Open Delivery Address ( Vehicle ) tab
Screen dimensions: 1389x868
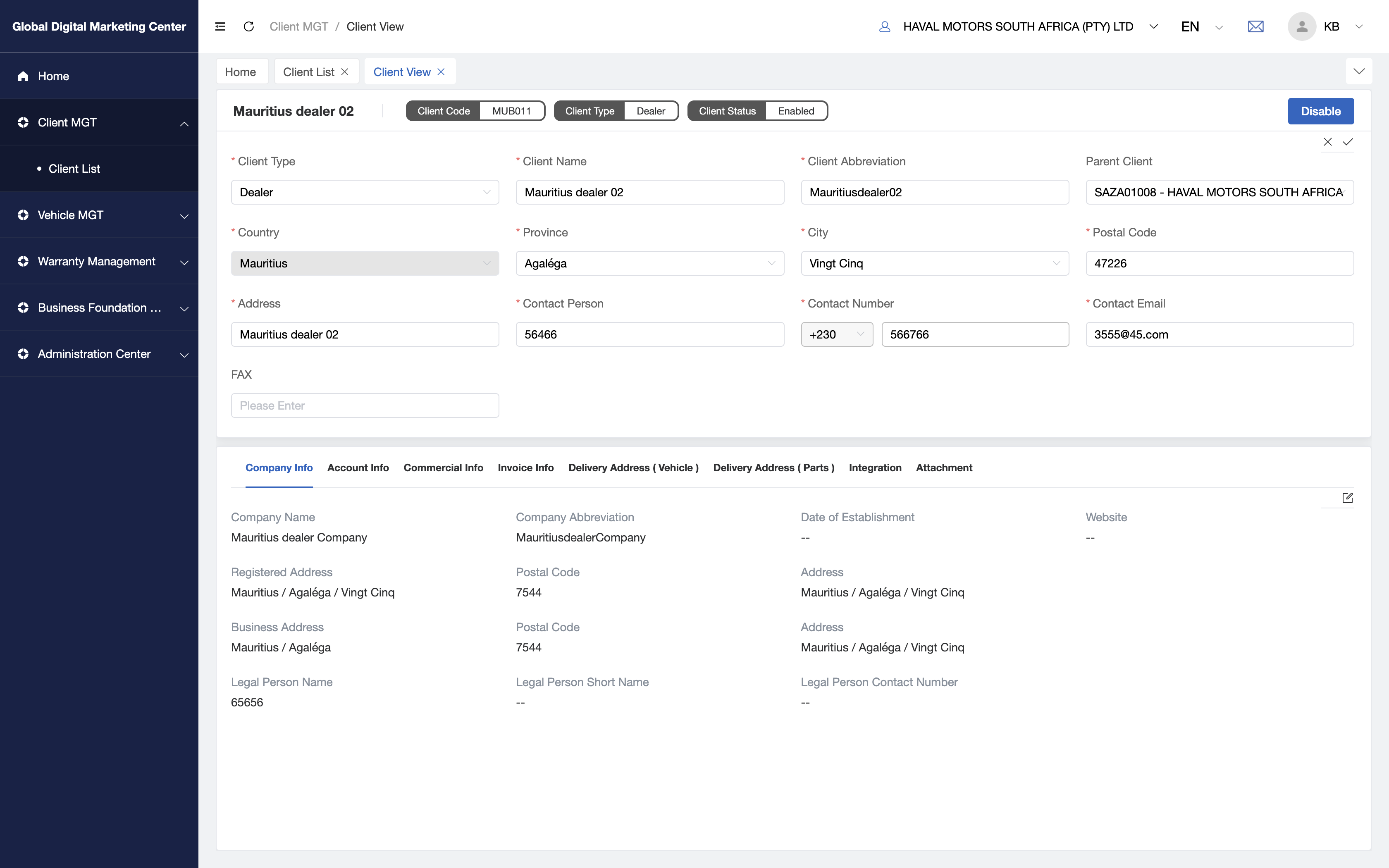(x=634, y=468)
